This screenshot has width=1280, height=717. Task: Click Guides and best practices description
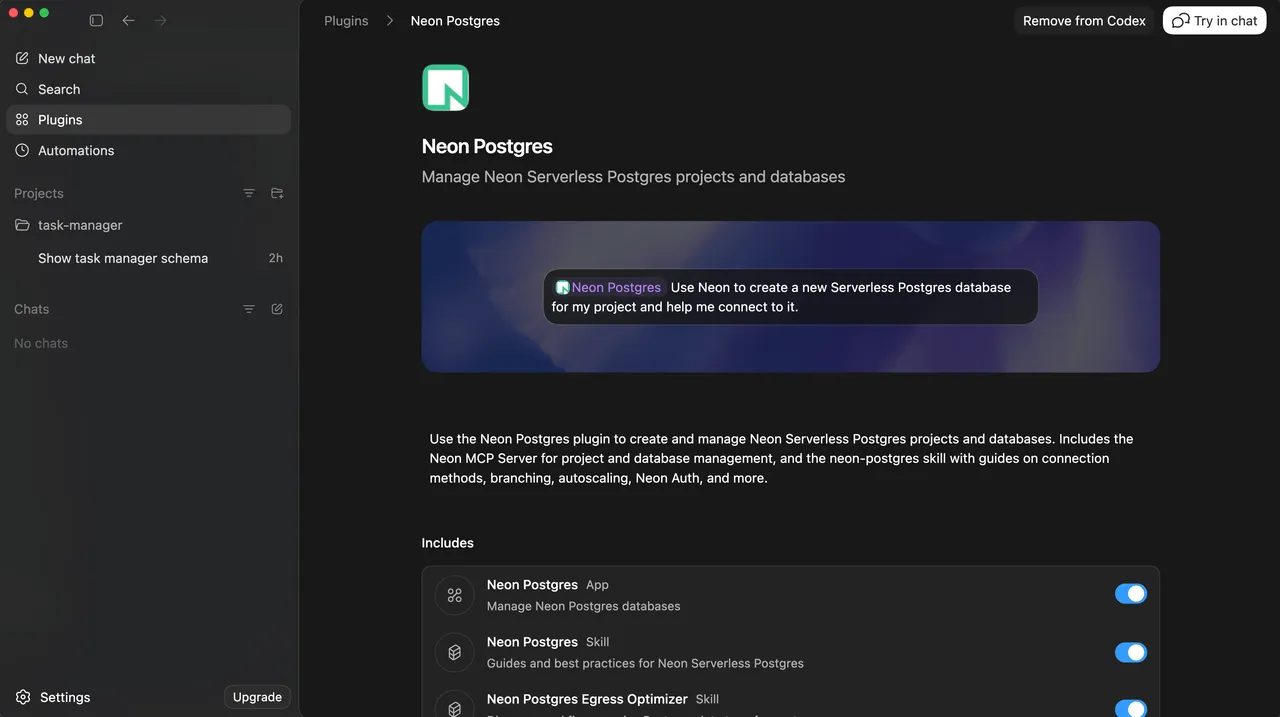pyautogui.click(x=645, y=663)
